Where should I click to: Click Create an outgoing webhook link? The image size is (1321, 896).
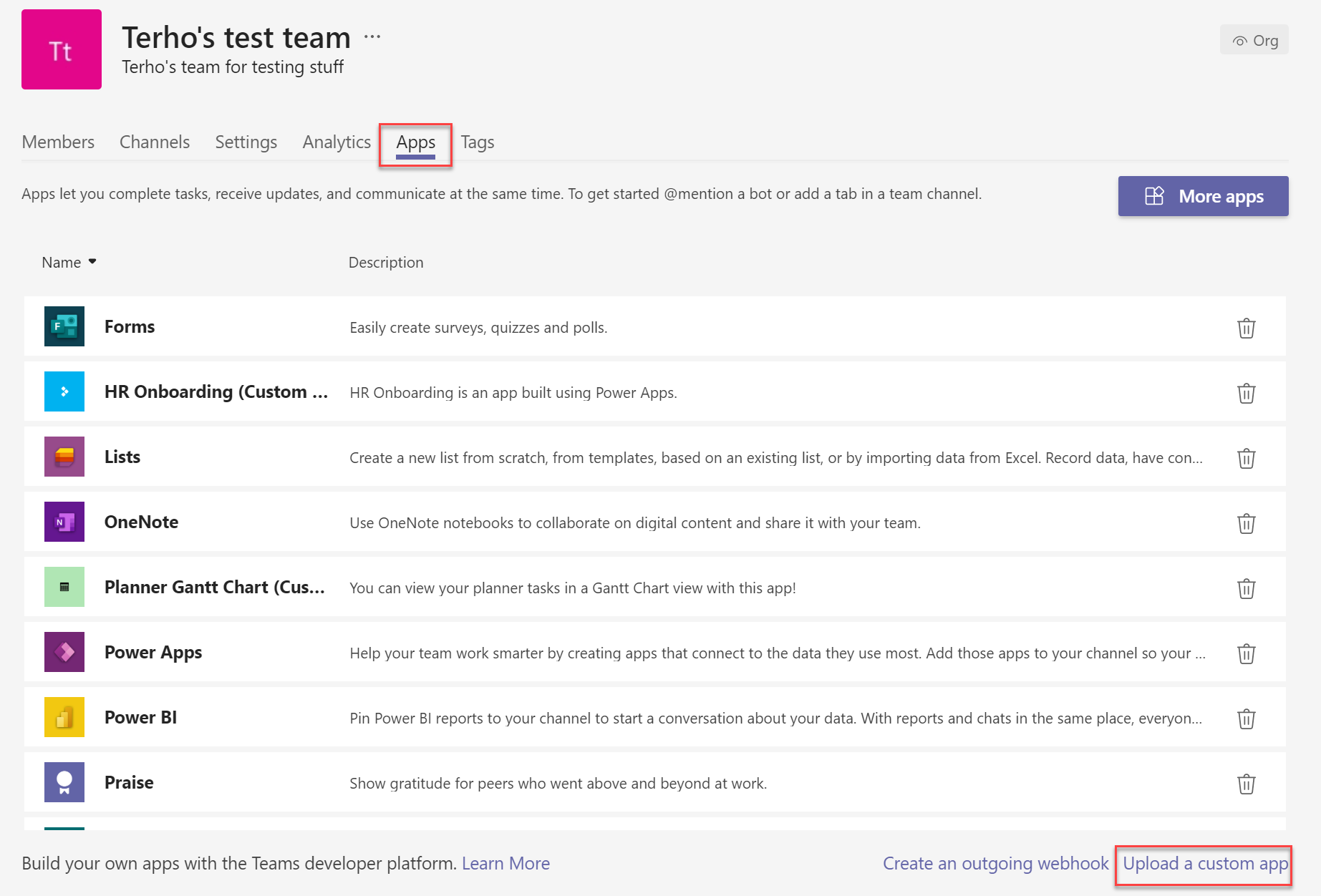tap(995, 864)
